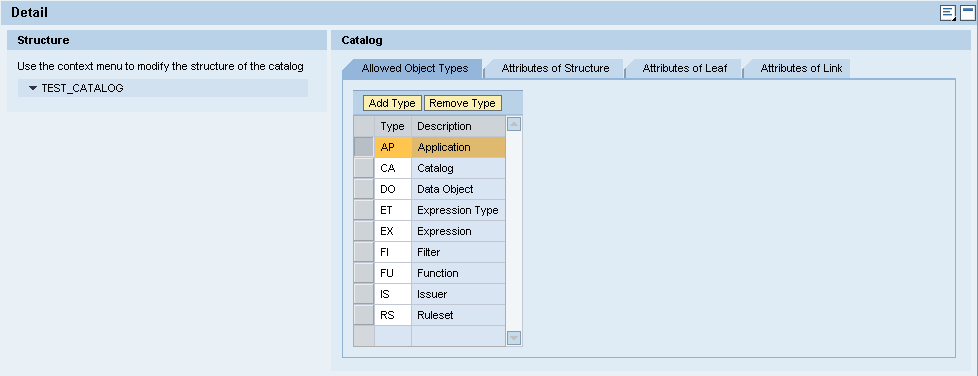This screenshot has width=978, height=376.
Task: Select the row marker for Expression Type
Action: click(364, 210)
